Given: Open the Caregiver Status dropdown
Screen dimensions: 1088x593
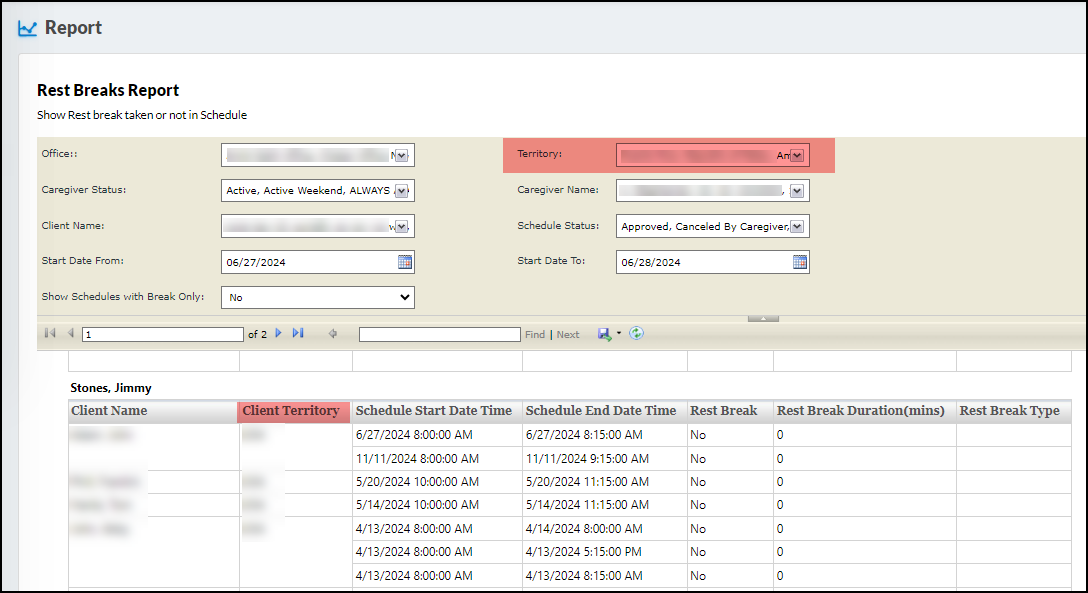Looking at the screenshot, I should pos(402,191).
